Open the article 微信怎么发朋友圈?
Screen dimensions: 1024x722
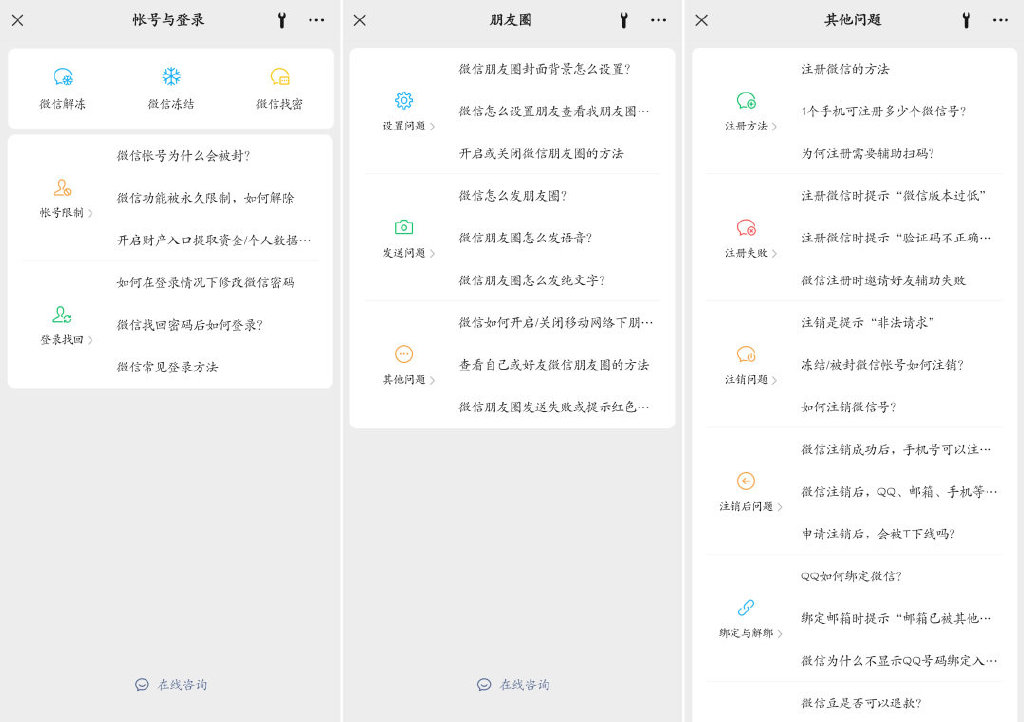[513, 196]
